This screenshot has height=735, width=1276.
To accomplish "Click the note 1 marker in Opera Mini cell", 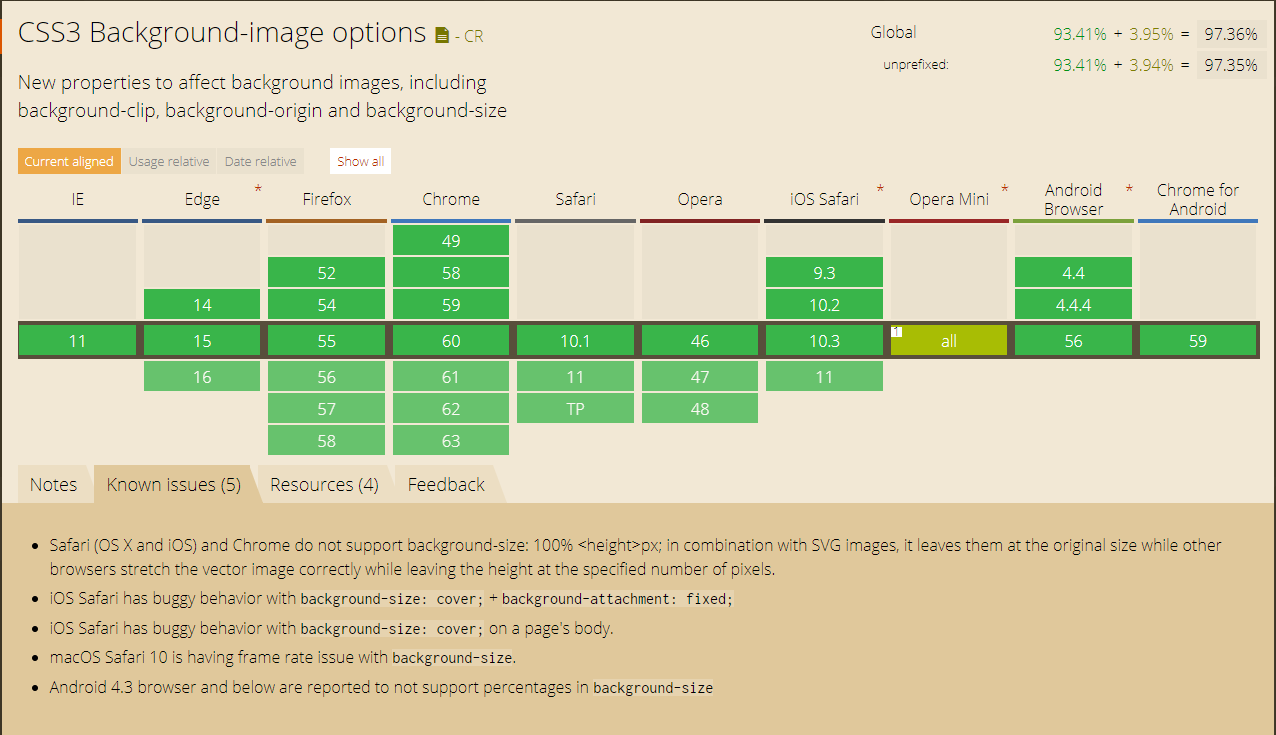I will pos(897,331).
